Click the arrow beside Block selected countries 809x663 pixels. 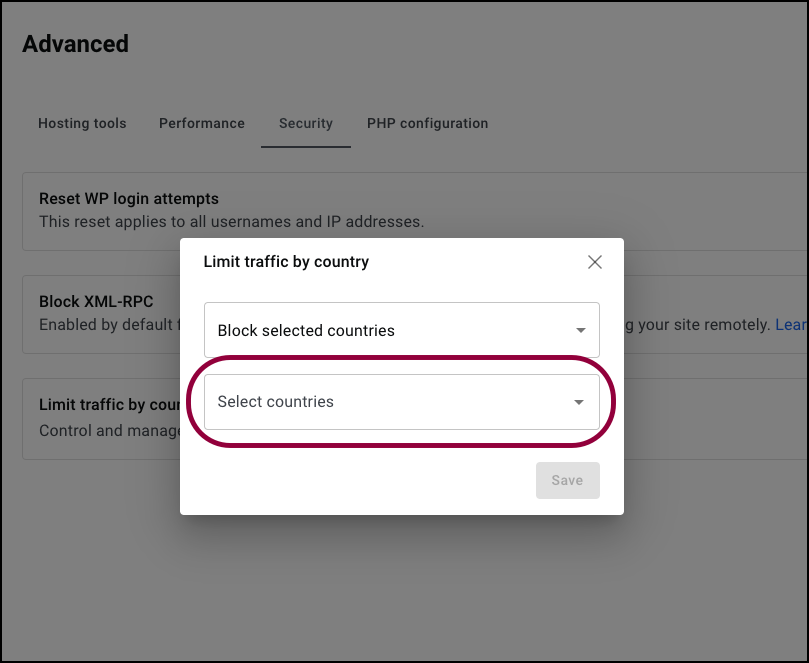pyautogui.click(x=580, y=330)
